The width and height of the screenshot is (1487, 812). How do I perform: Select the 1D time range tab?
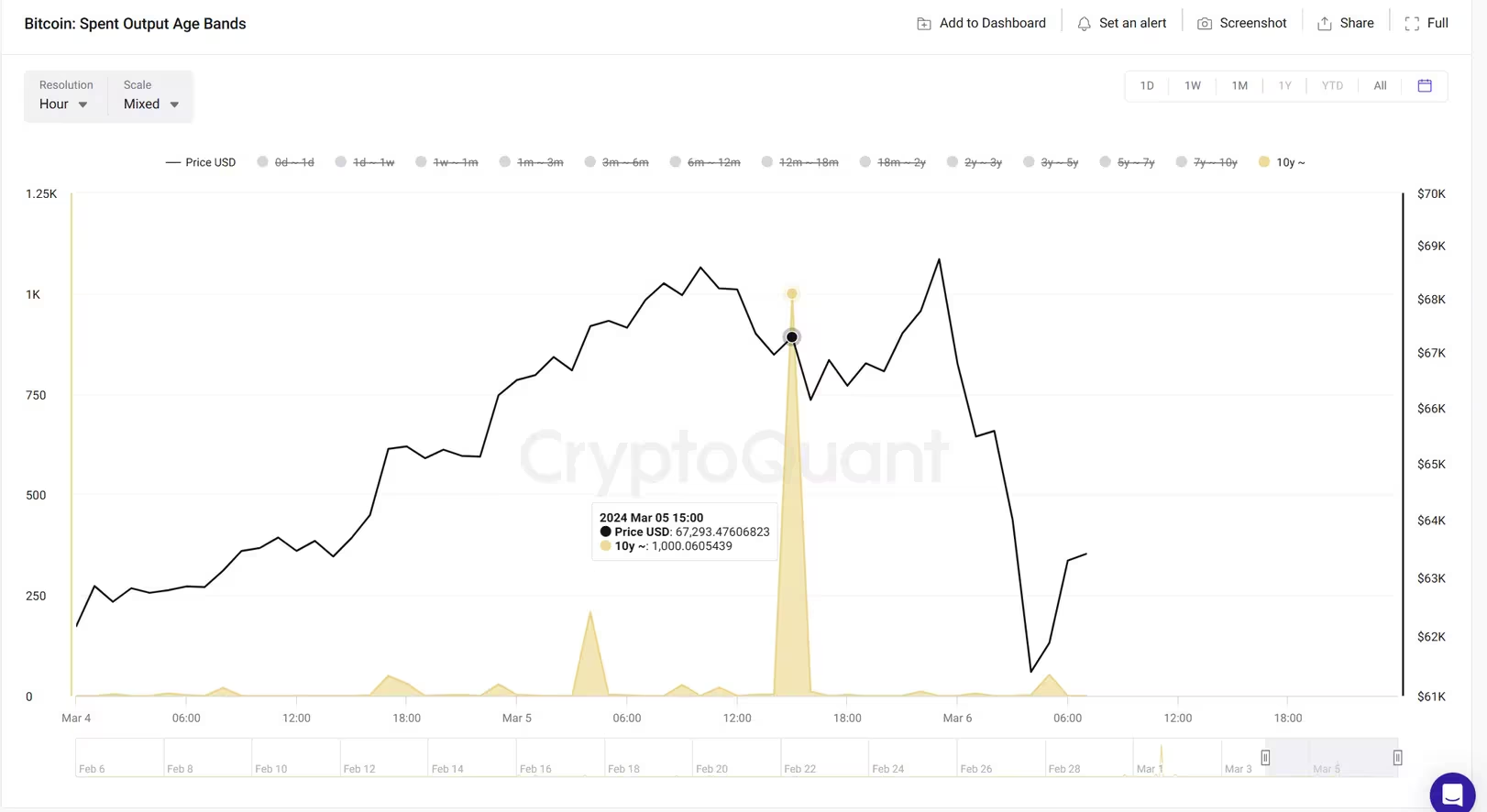click(x=1147, y=85)
